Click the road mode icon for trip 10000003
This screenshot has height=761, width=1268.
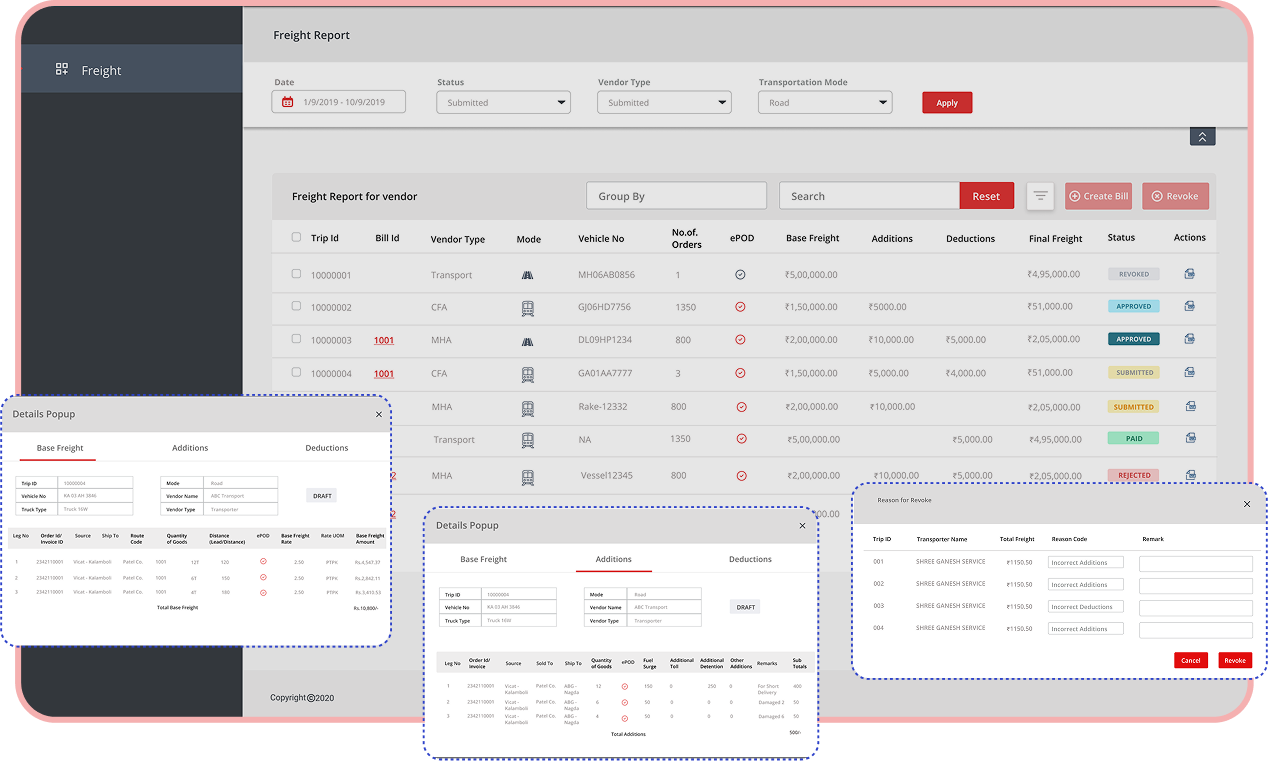(527, 340)
